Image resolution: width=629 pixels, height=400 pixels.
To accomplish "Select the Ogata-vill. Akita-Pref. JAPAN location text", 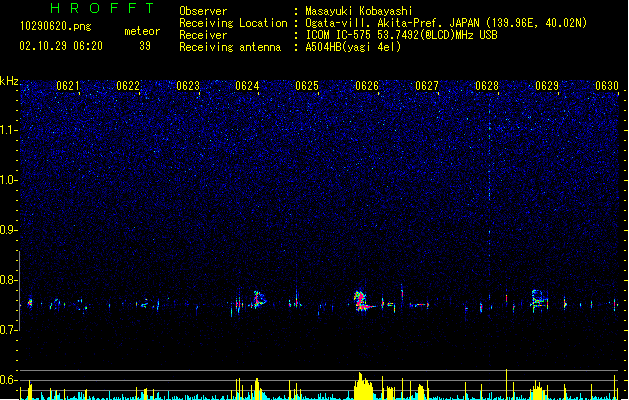I will [x=446, y=23].
